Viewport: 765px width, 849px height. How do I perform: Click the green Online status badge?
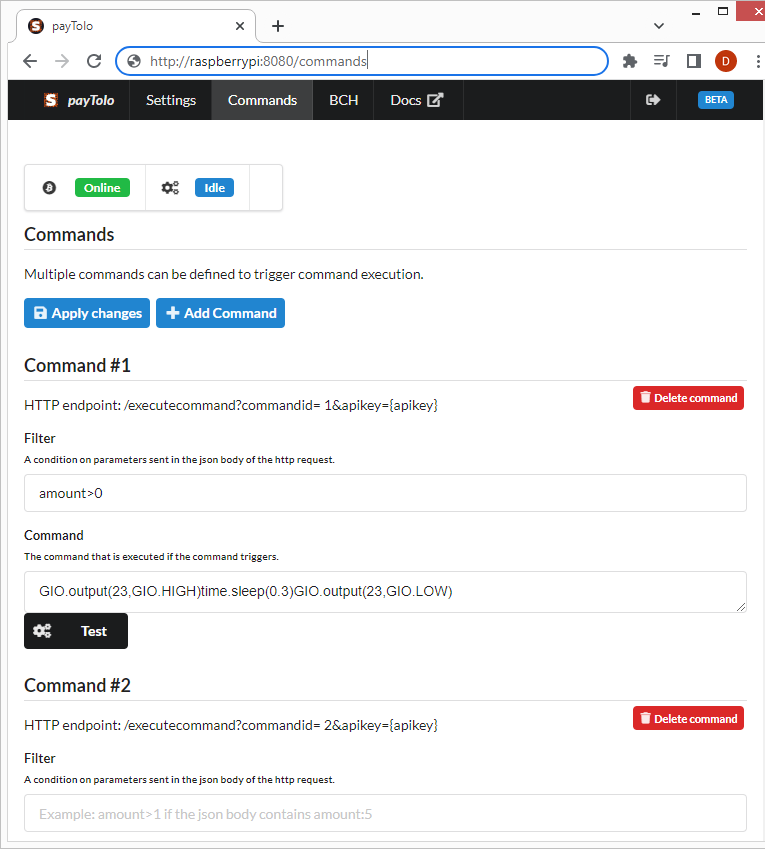coord(102,188)
